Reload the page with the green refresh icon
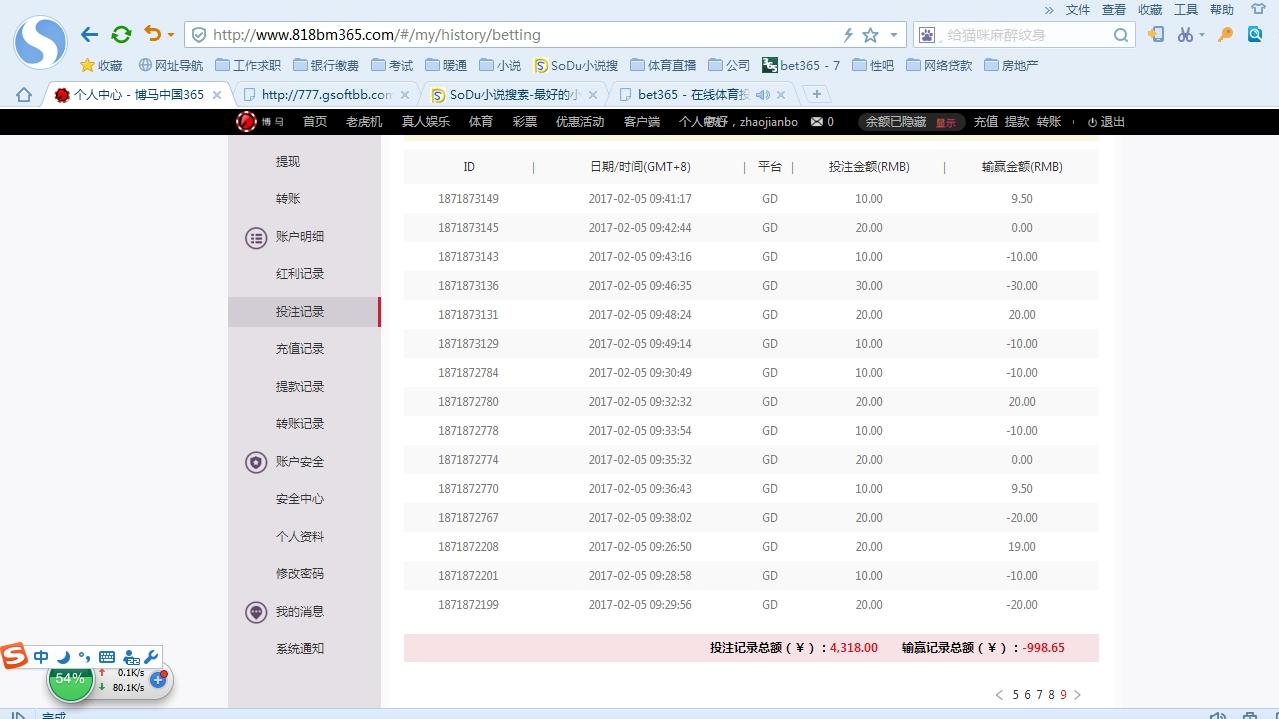 pyautogui.click(x=121, y=34)
